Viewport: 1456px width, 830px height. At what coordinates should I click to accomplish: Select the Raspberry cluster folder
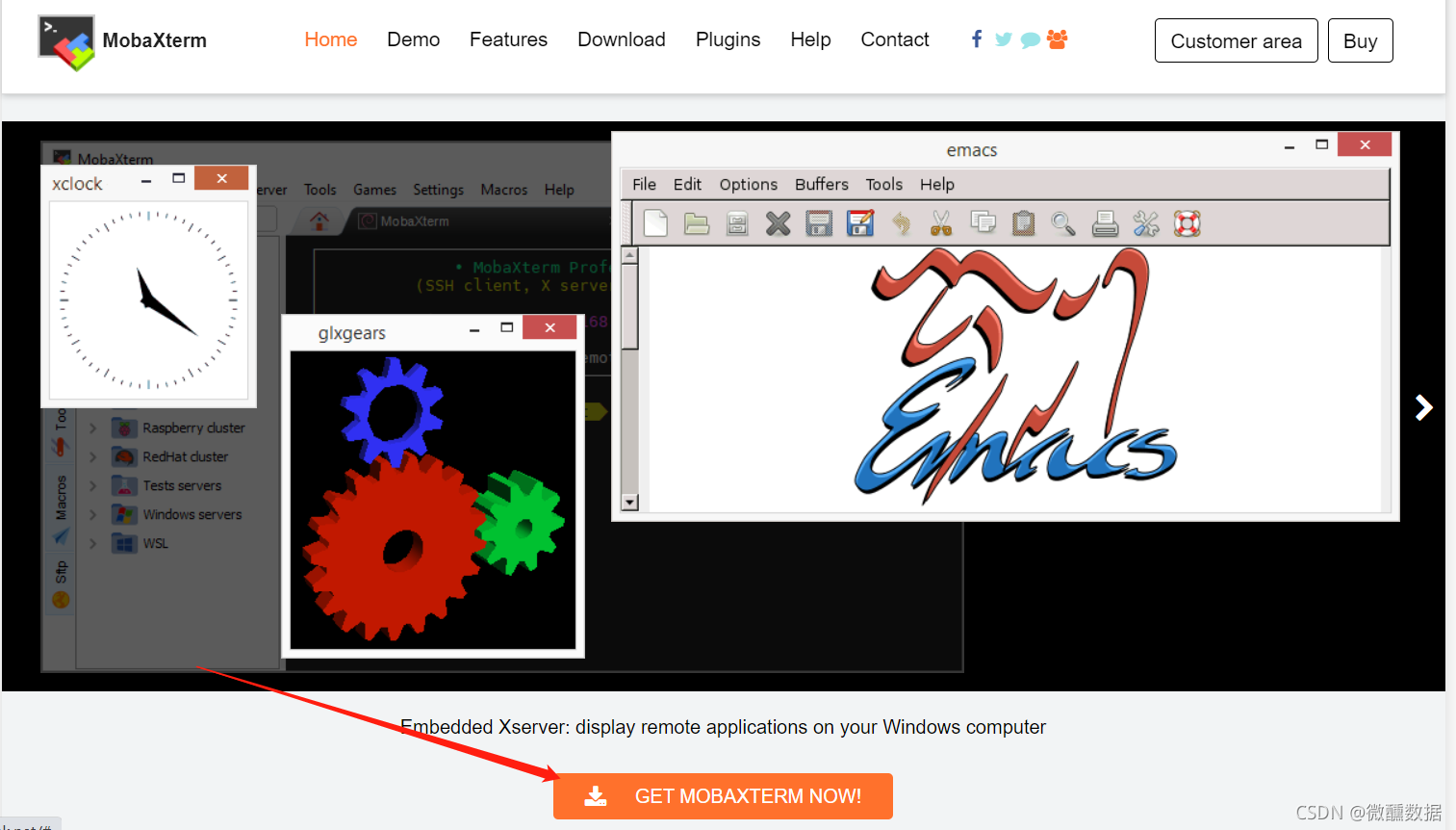coord(178,428)
